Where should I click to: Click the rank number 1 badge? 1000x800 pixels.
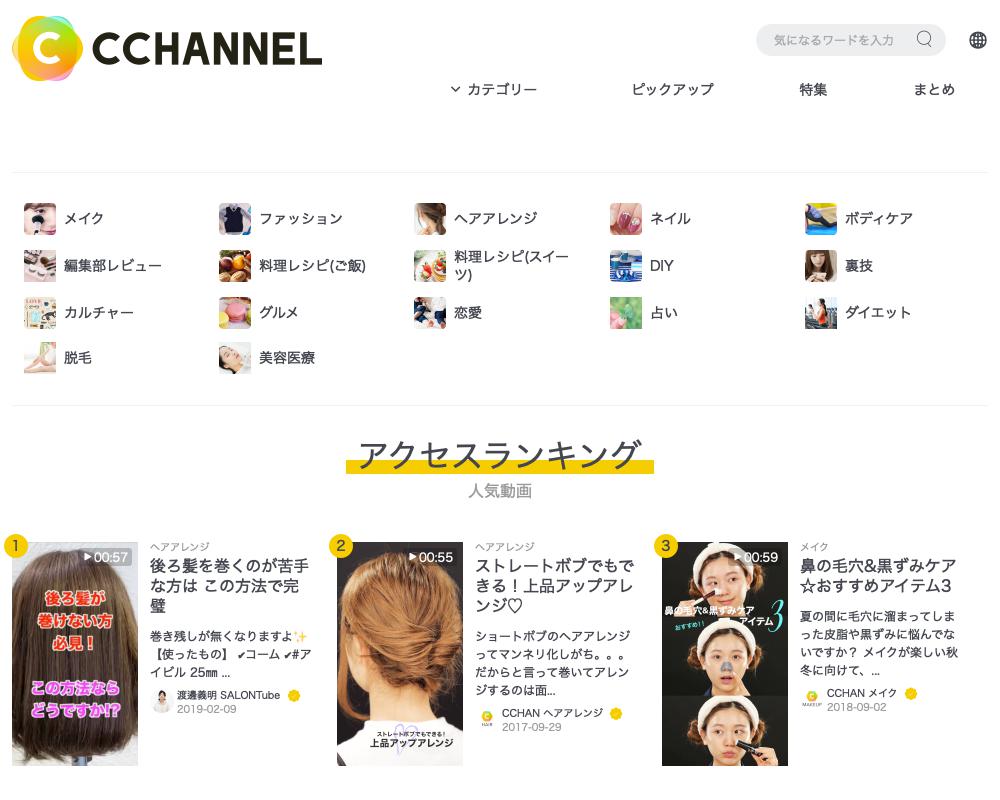15,546
